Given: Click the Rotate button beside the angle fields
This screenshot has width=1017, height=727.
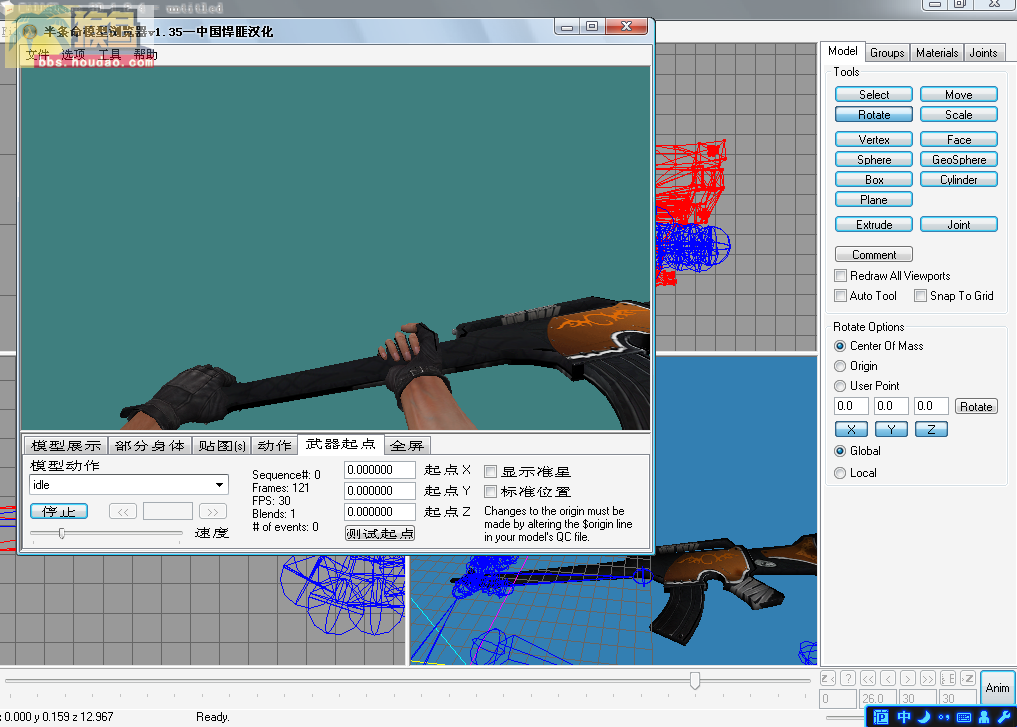Looking at the screenshot, I should (x=976, y=407).
